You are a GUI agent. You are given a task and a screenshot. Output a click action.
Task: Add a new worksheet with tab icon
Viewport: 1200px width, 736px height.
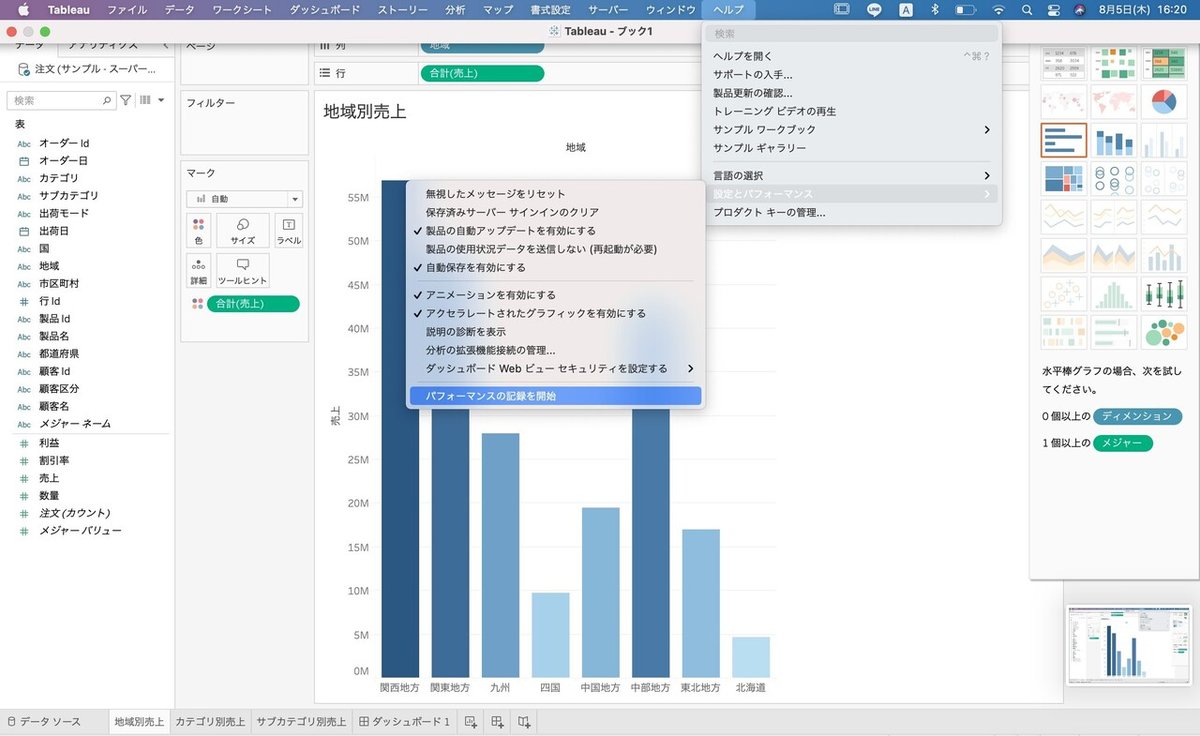point(471,721)
